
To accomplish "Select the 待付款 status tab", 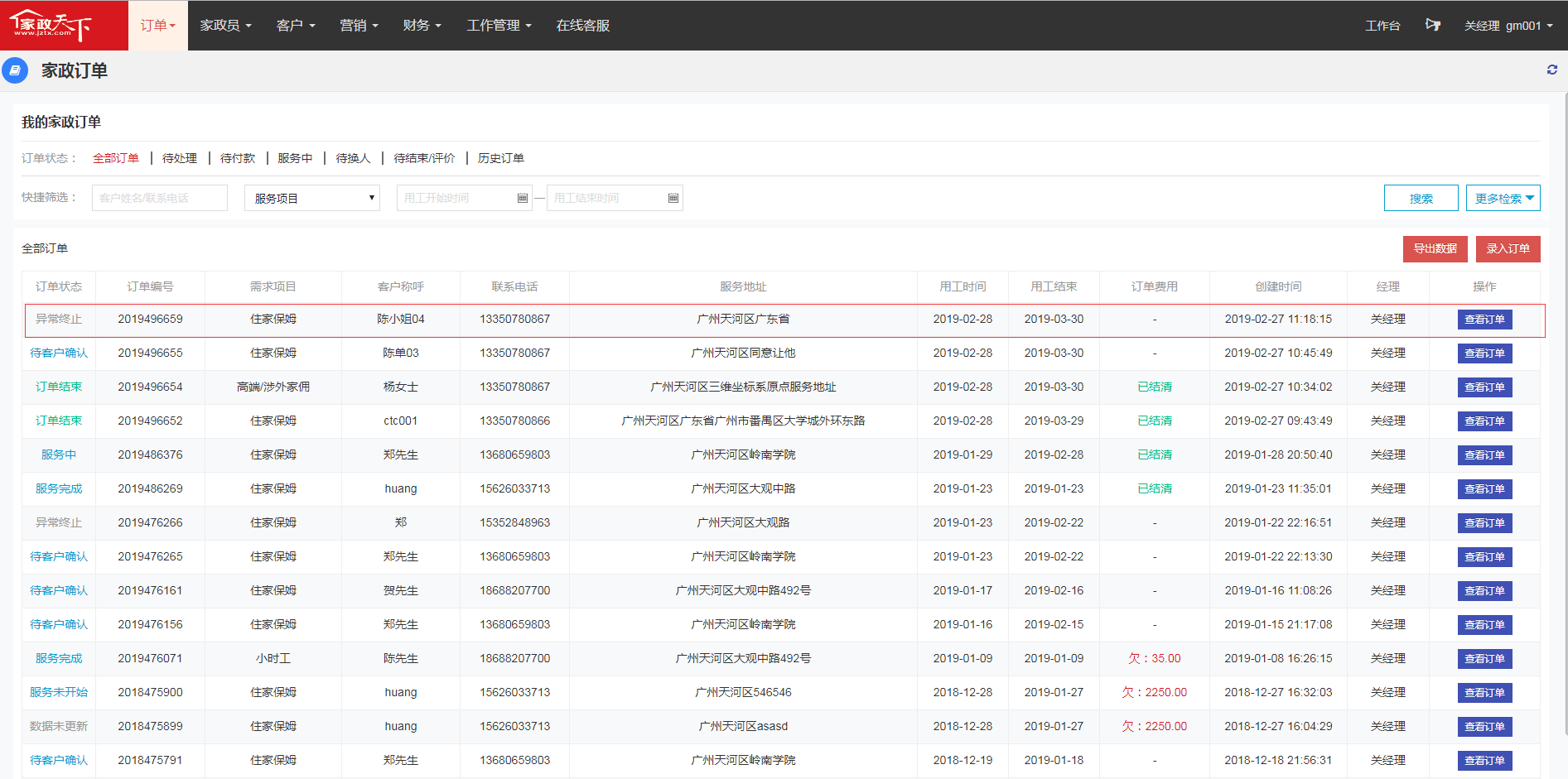I will [238, 158].
